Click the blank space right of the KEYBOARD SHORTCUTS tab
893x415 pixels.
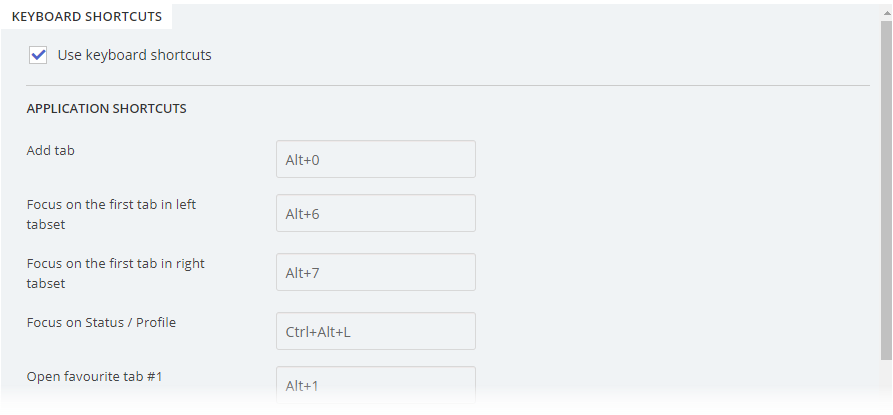(x=520, y=14)
